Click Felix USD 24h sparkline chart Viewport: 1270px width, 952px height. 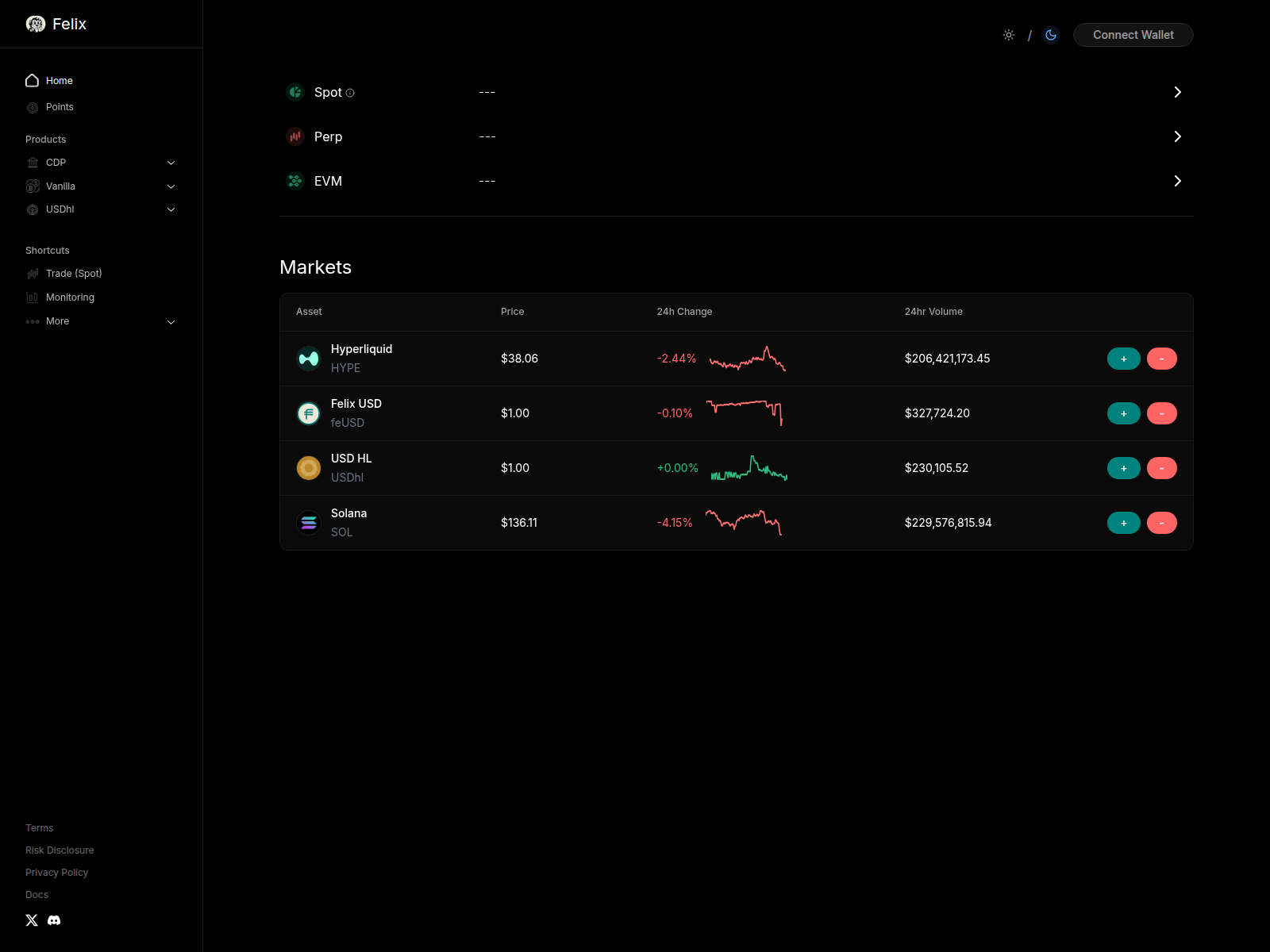coord(745,413)
